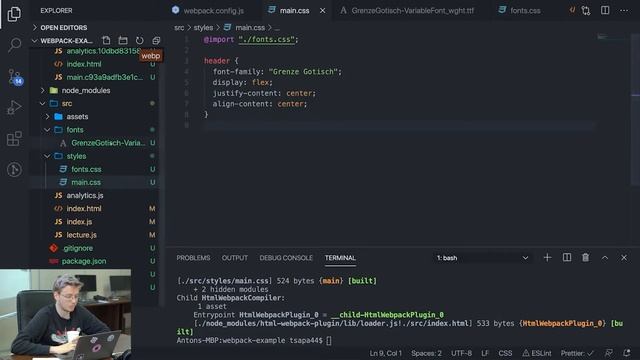640x360 pixels.
Task: Split the terminal panel
Action: click(567, 258)
